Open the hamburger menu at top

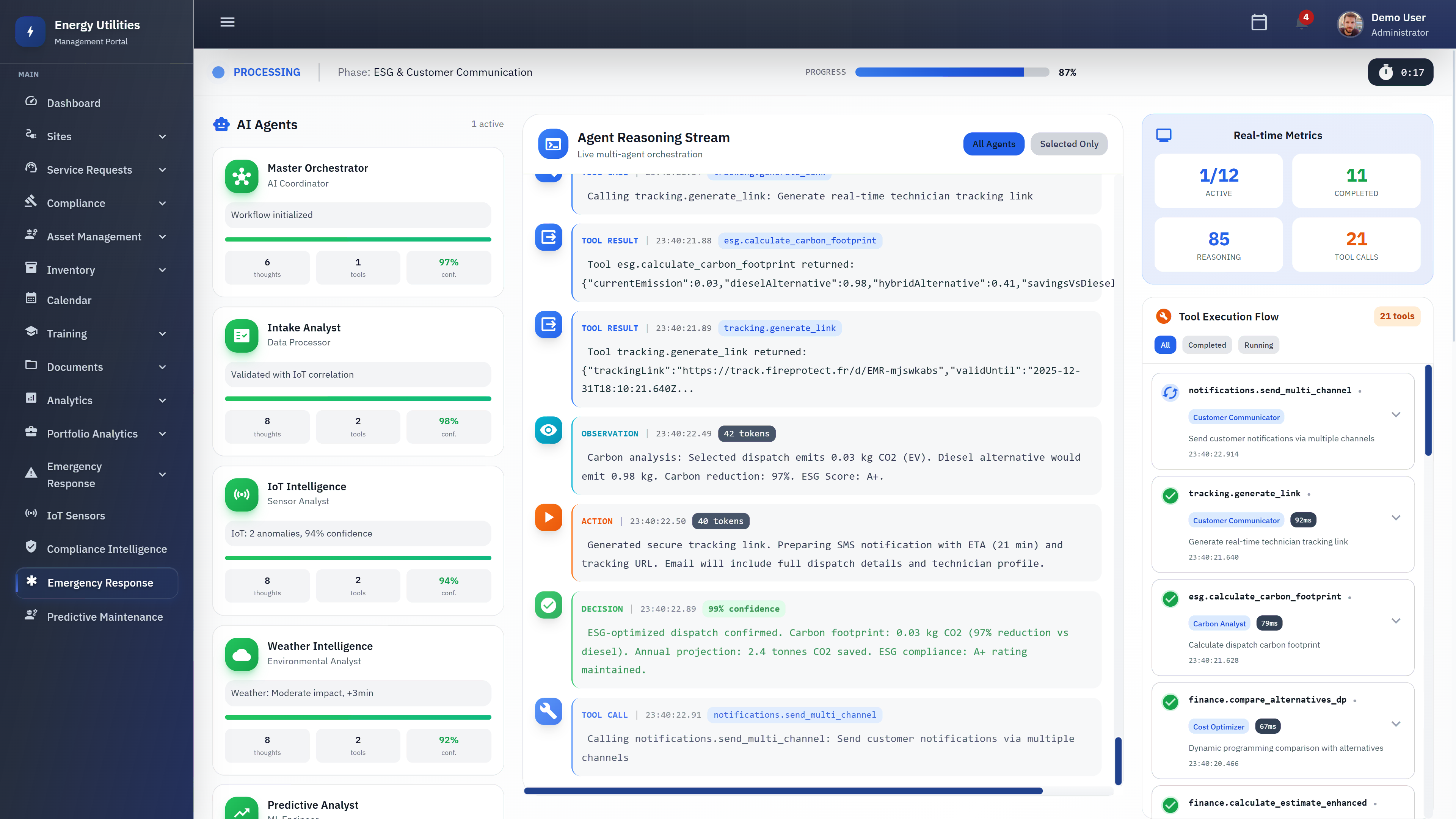pos(227,22)
